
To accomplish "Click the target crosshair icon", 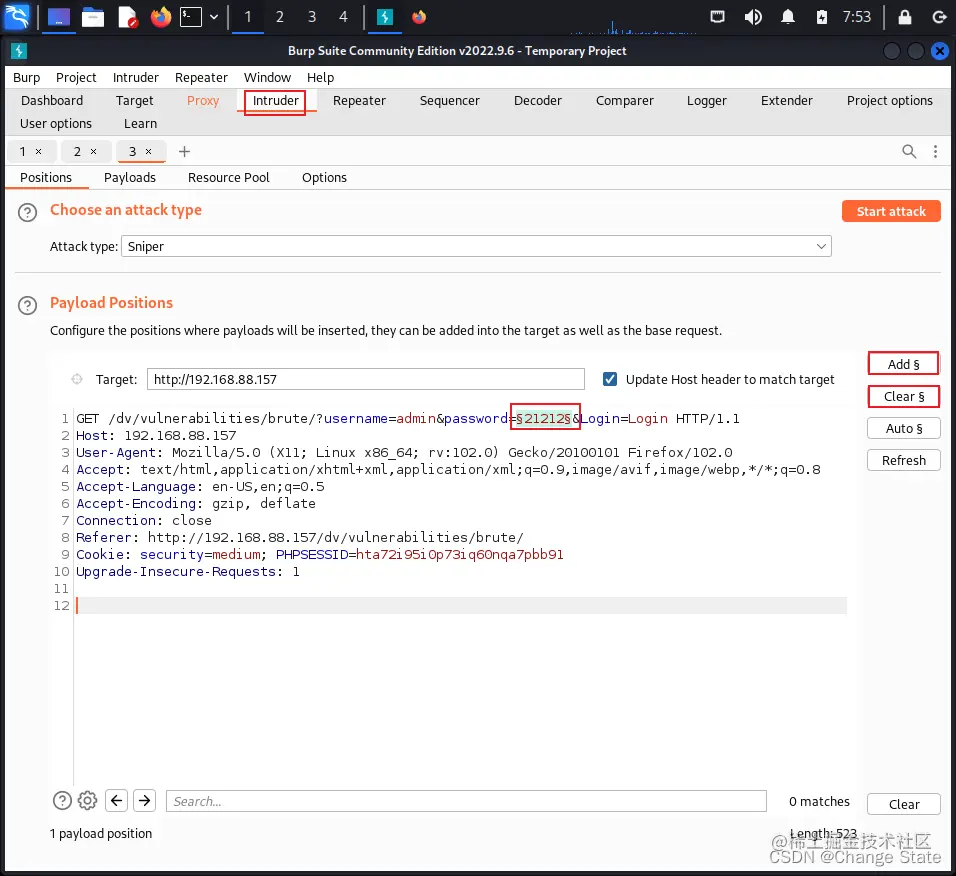I will pos(77,379).
